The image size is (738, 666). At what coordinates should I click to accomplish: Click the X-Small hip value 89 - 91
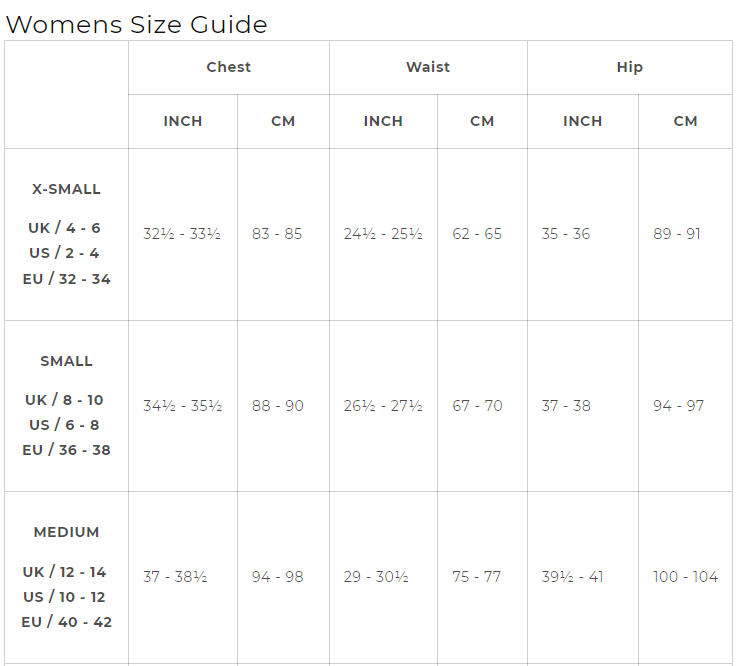[677, 234]
